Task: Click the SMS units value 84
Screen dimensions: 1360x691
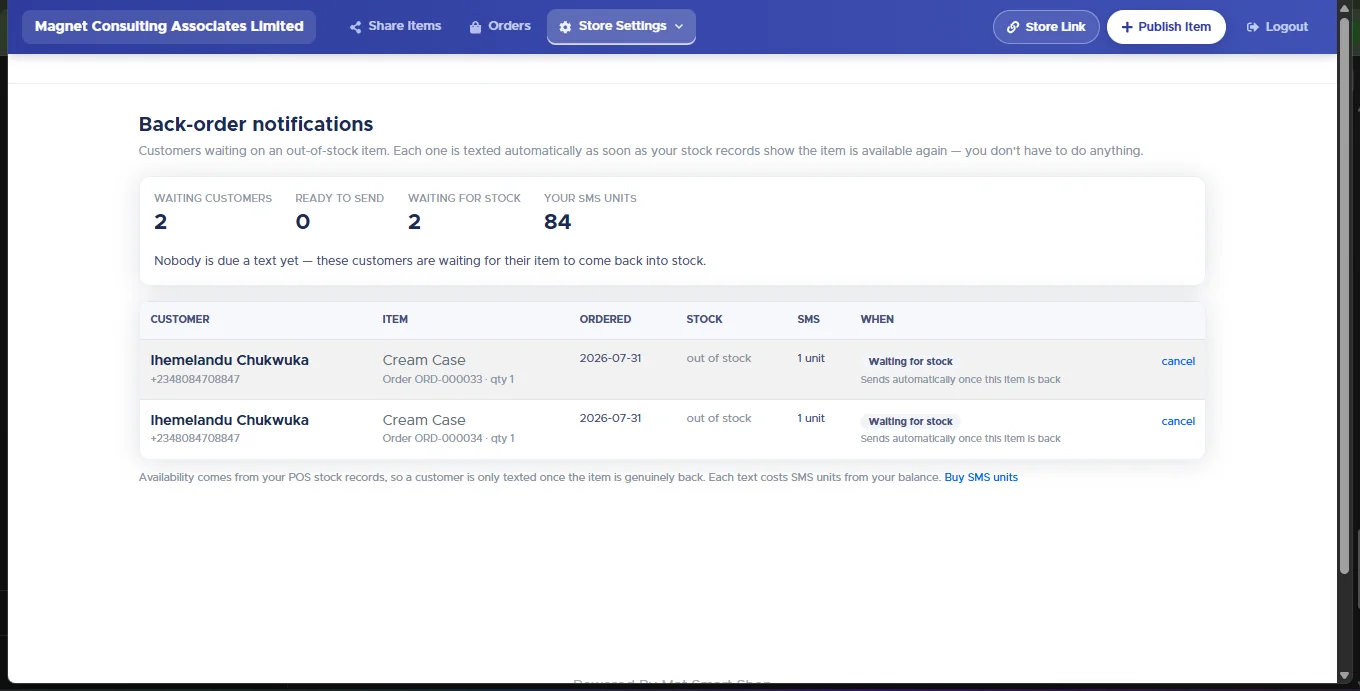Action: pos(557,222)
